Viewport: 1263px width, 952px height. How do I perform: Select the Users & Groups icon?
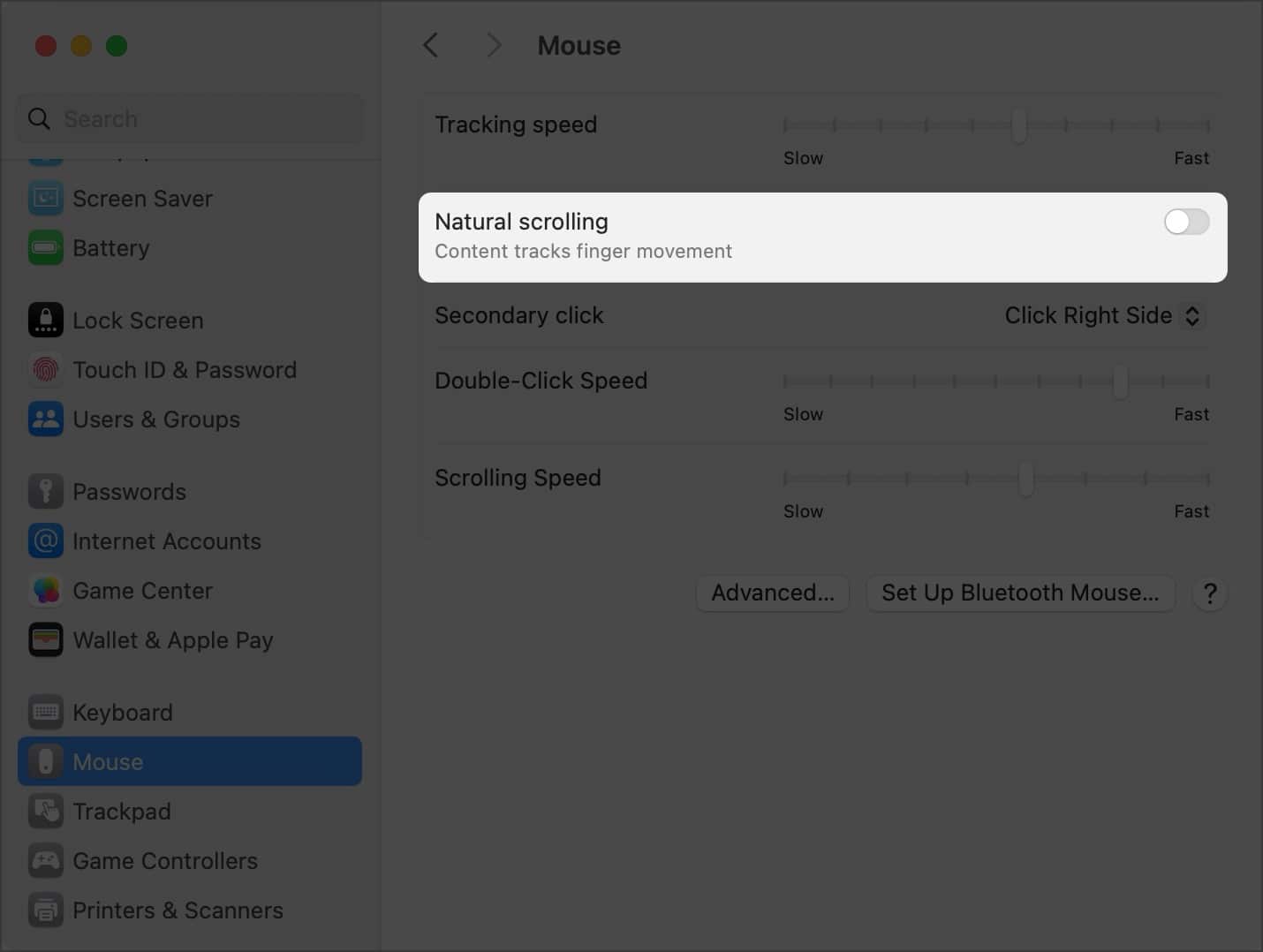pyautogui.click(x=45, y=419)
